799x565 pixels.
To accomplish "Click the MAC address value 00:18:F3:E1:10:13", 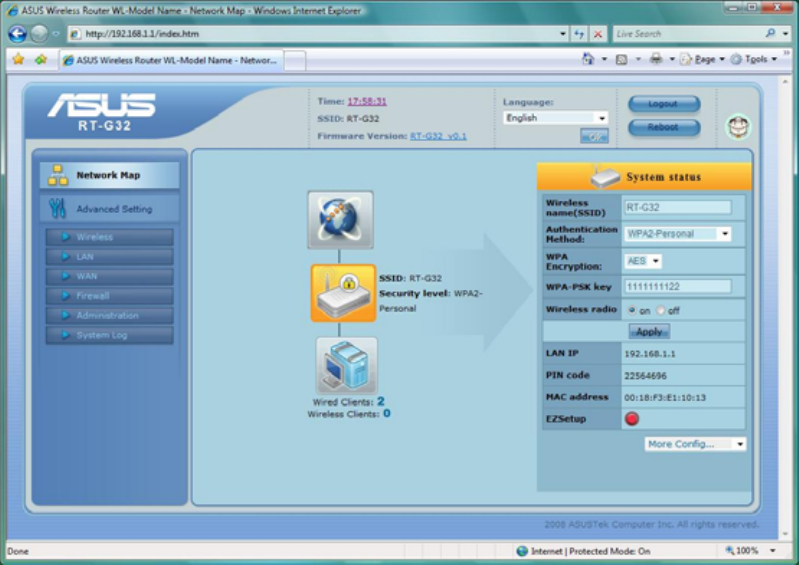I will [x=665, y=397].
